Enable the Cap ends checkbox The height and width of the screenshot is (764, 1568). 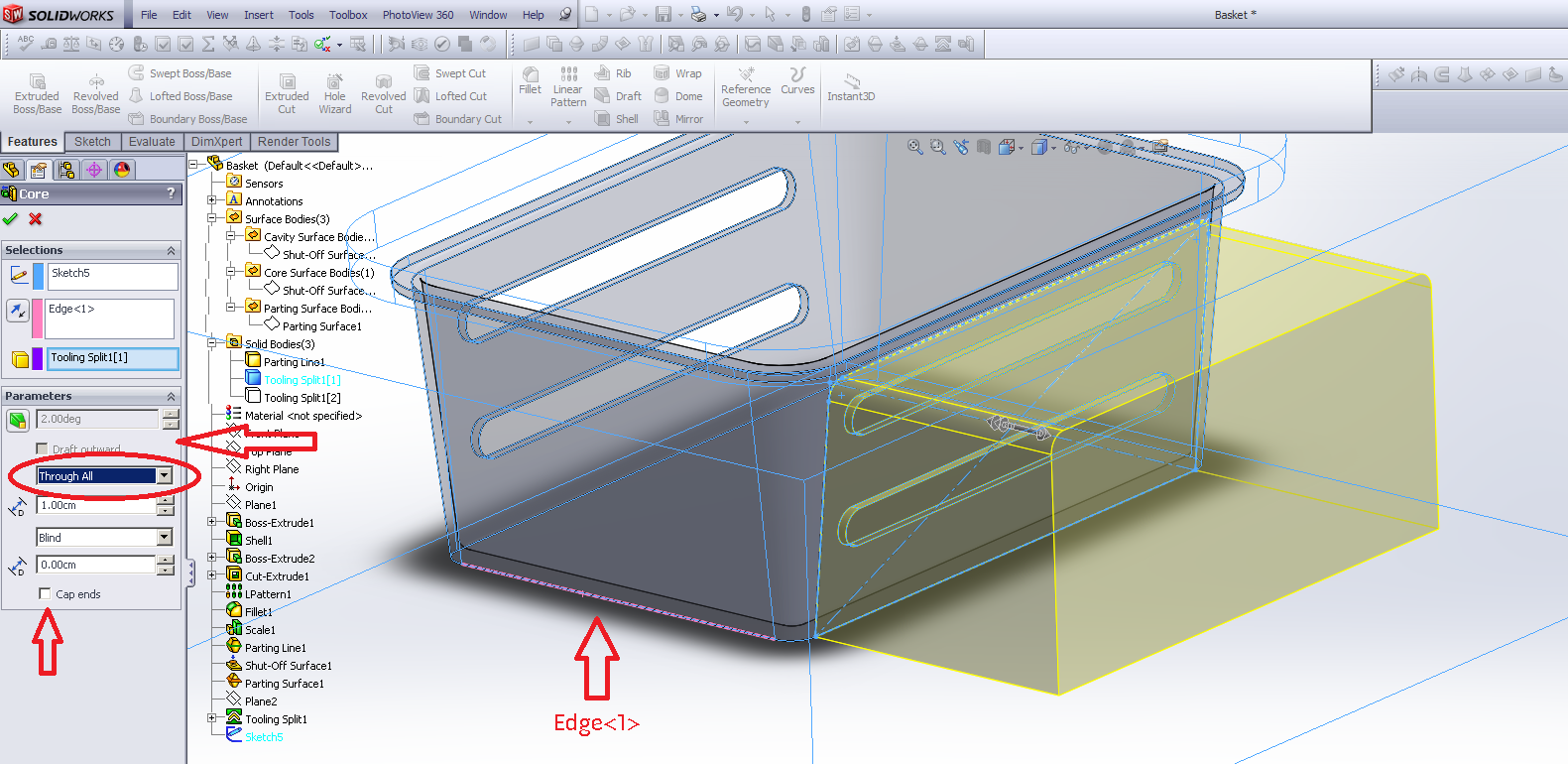click(45, 593)
